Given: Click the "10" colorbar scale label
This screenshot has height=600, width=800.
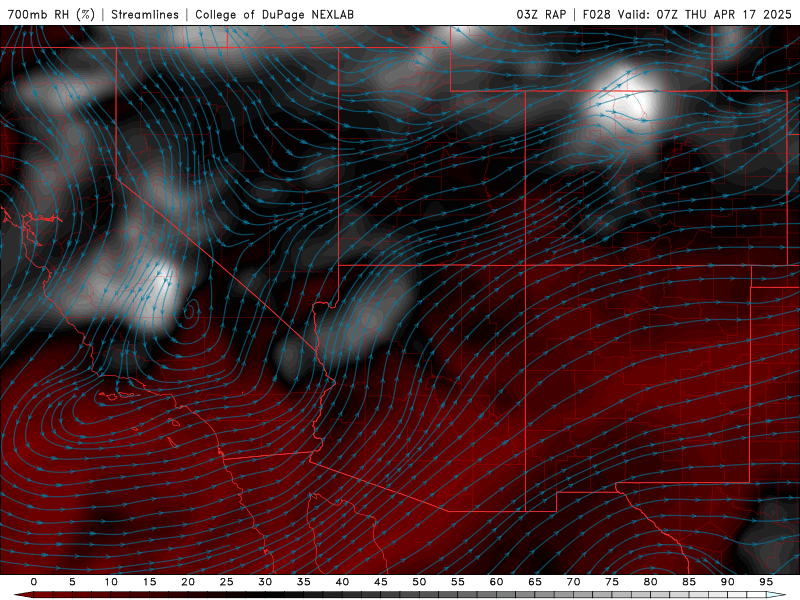Looking at the screenshot, I should tap(111, 582).
